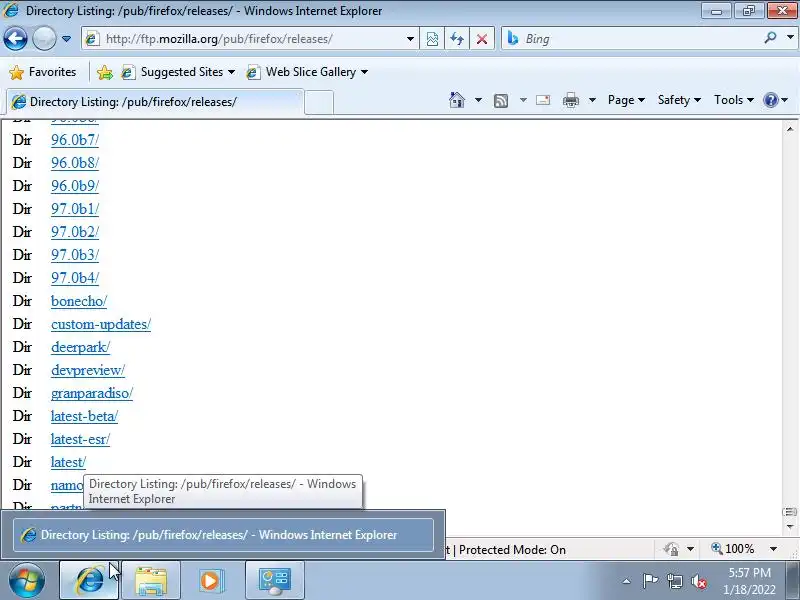Click the Read Mail icon
This screenshot has height=600, width=800.
pos(543,100)
